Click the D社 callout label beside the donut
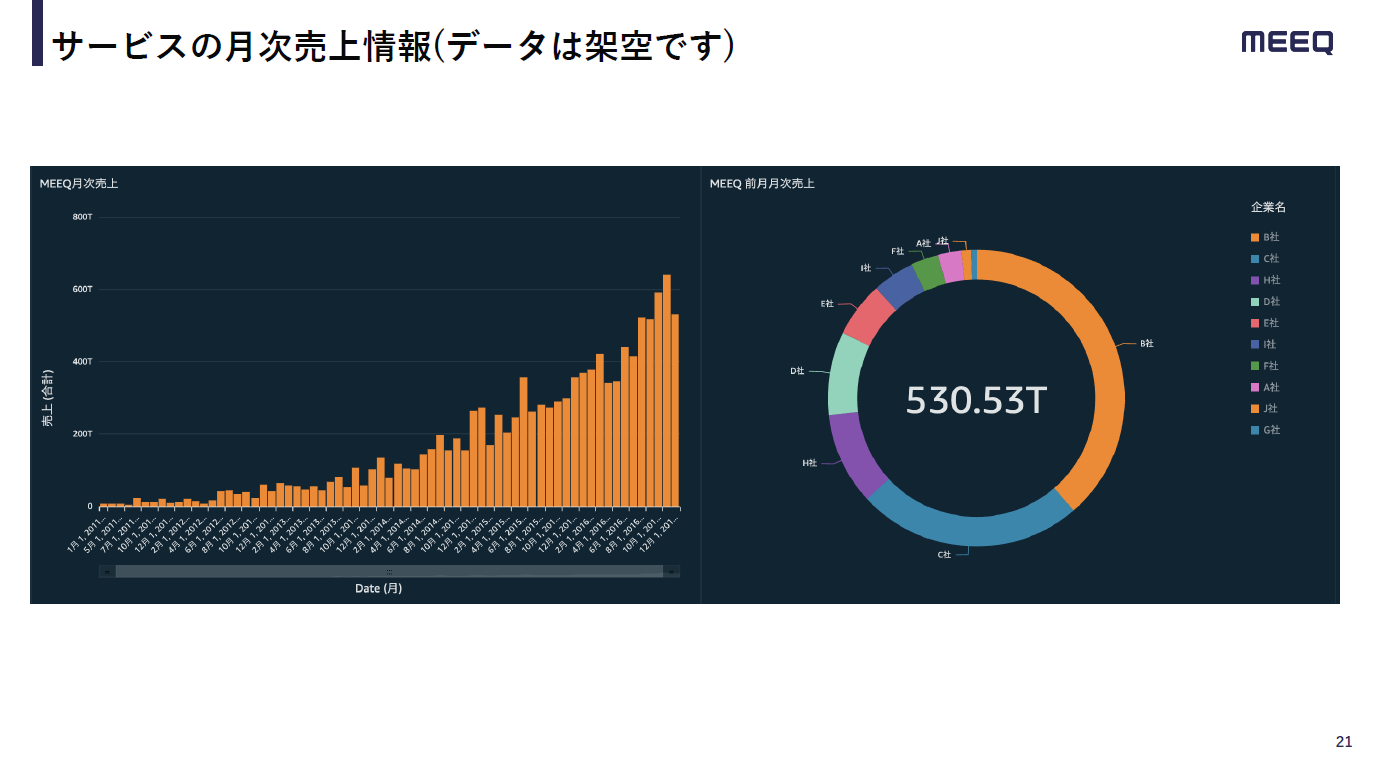The image size is (1374, 764). click(x=797, y=371)
